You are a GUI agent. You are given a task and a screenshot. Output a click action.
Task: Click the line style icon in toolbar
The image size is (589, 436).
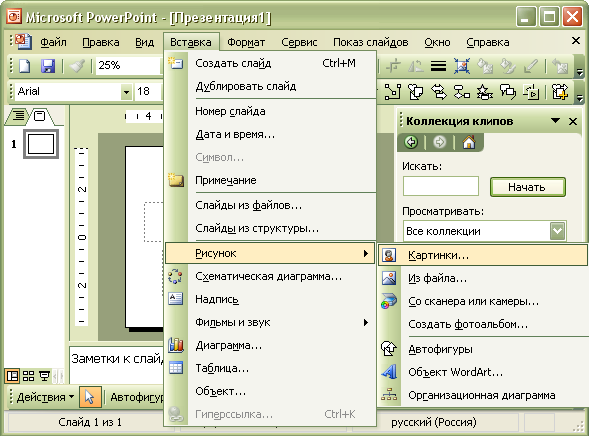point(438,66)
